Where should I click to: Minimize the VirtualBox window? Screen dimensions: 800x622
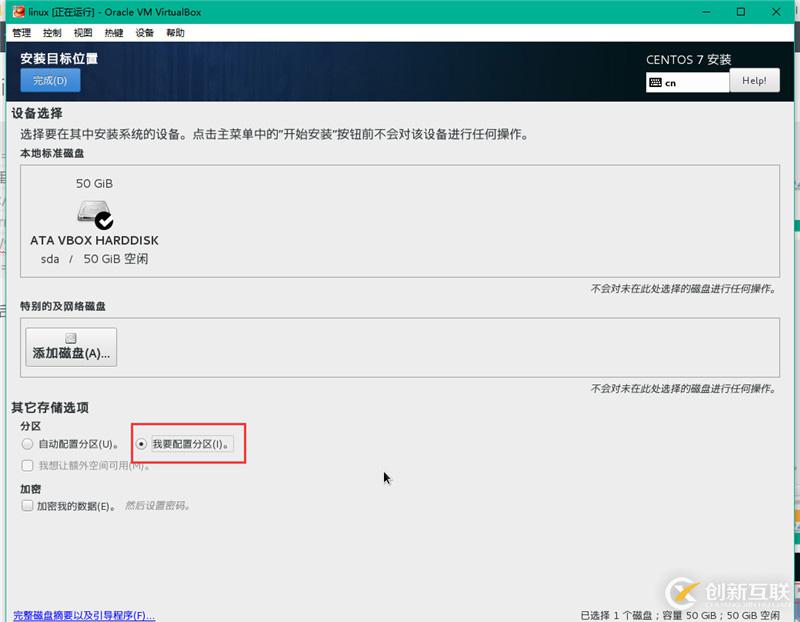(706, 12)
